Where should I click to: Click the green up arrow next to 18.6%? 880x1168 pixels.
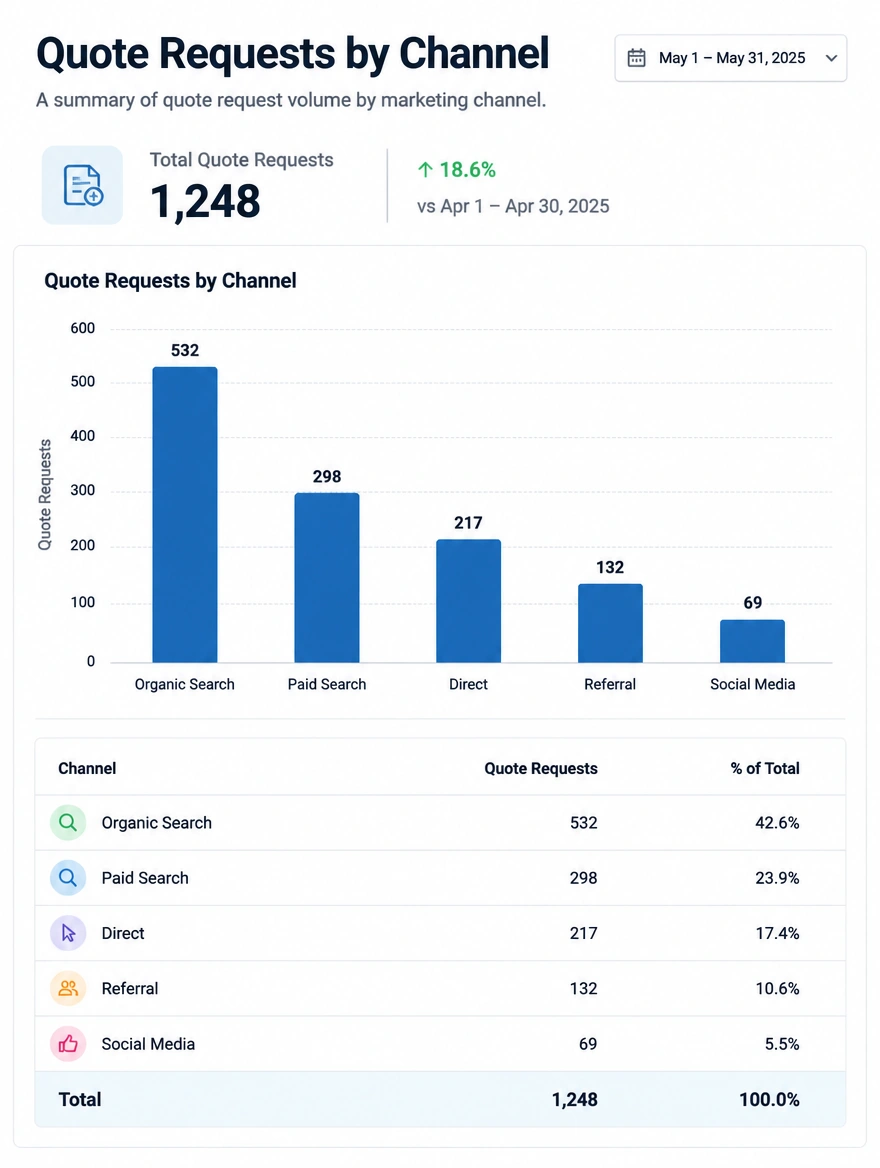425,170
